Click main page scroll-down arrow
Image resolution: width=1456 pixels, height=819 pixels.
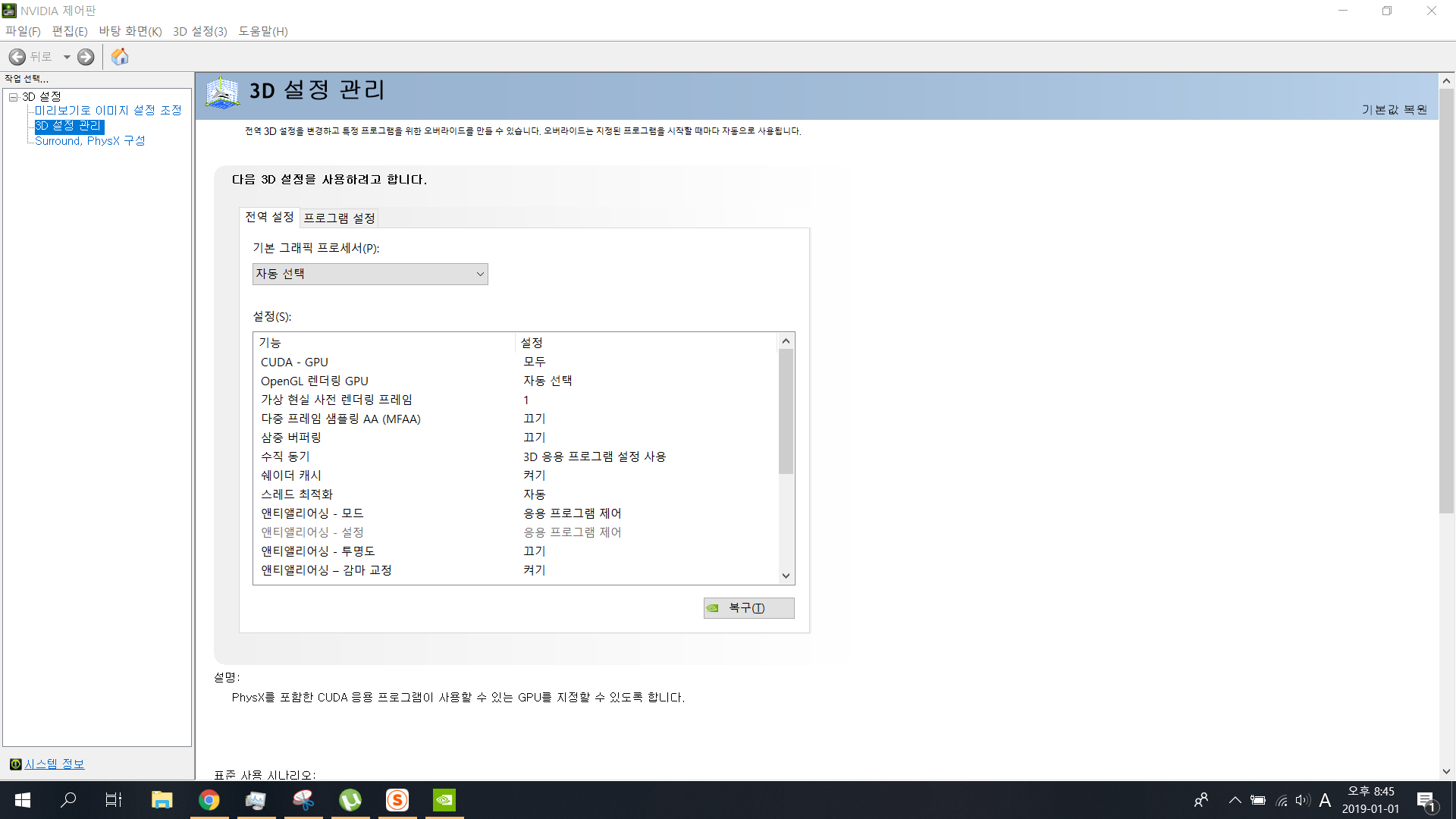coord(1446,772)
